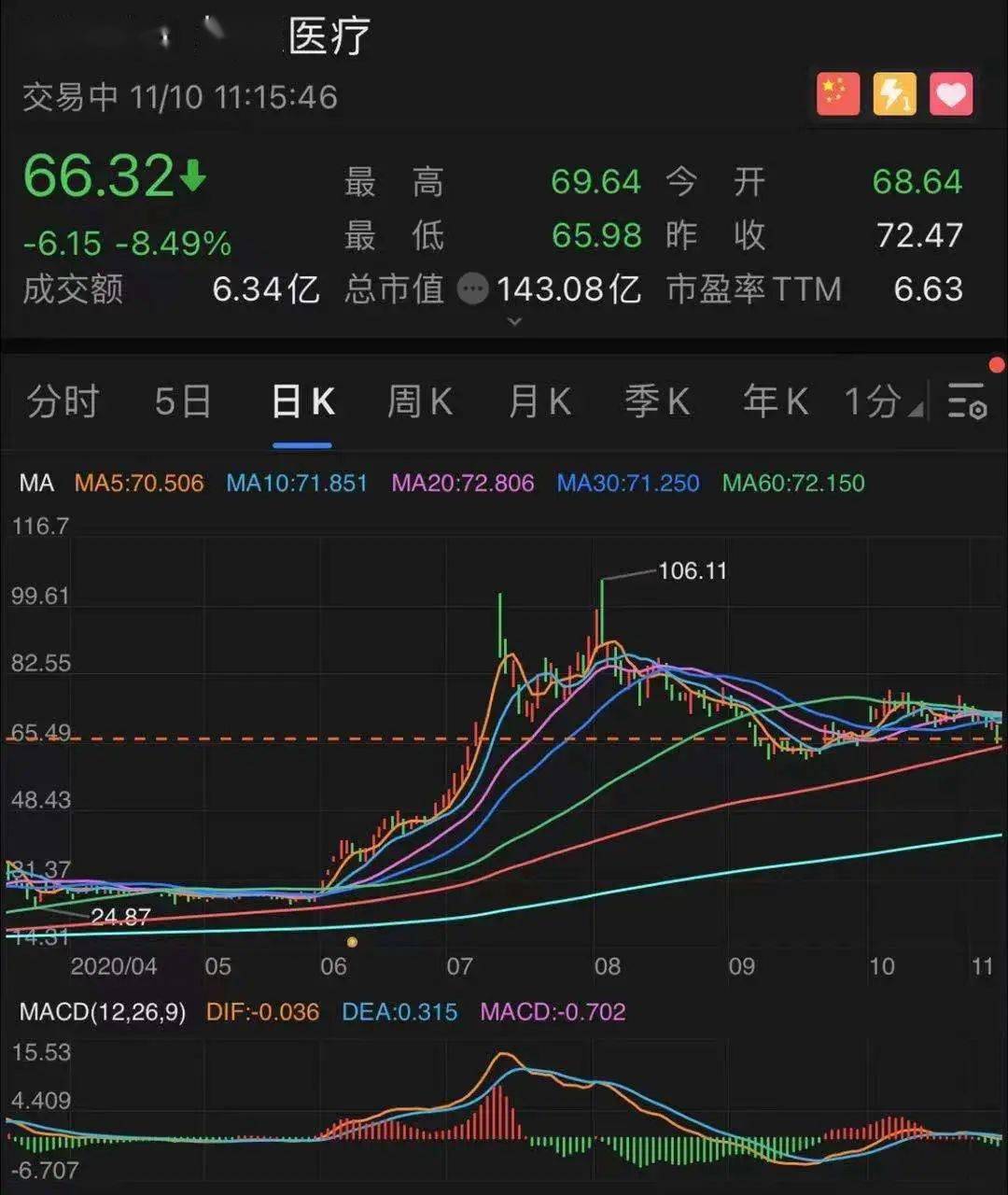
Task: Switch to the 5日 tab
Action: [x=183, y=401]
